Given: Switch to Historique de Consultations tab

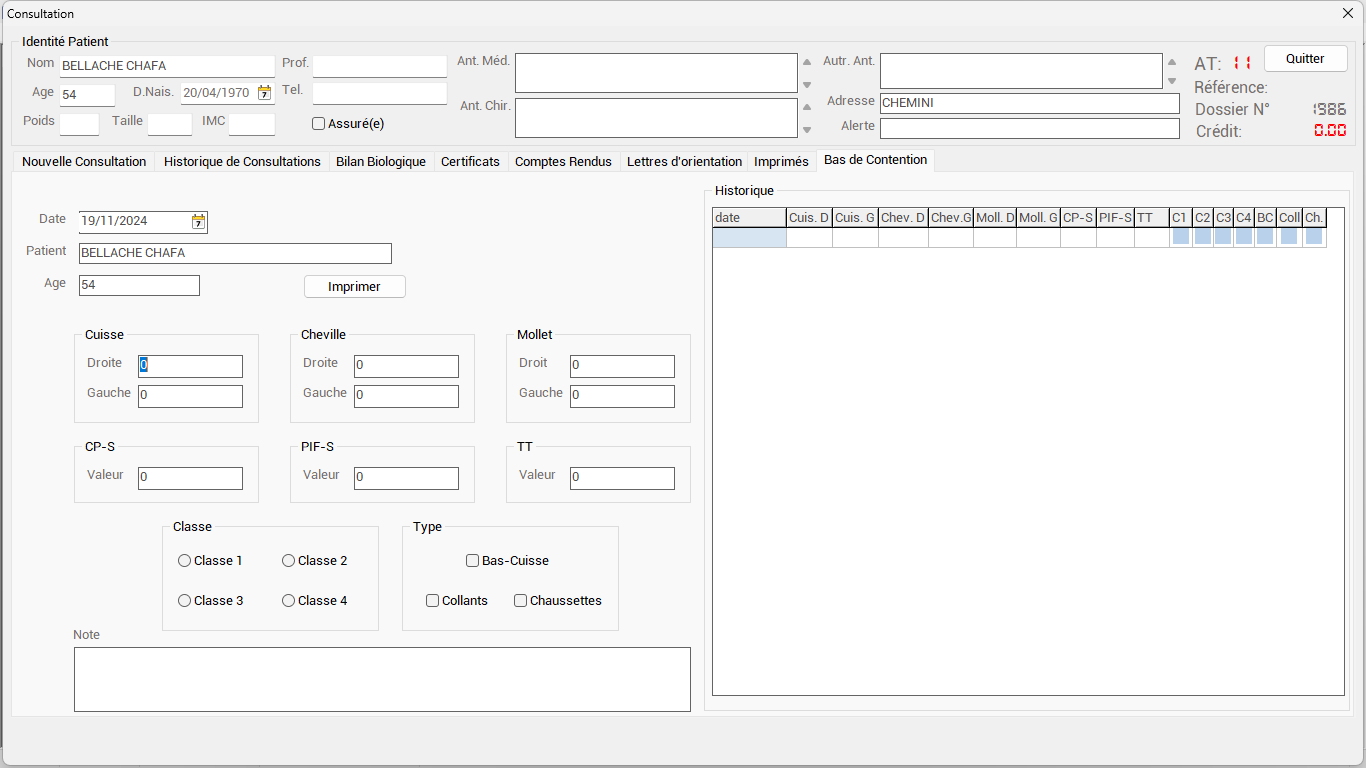Looking at the screenshot, I should pyautogui.click(x=242, y=162).
